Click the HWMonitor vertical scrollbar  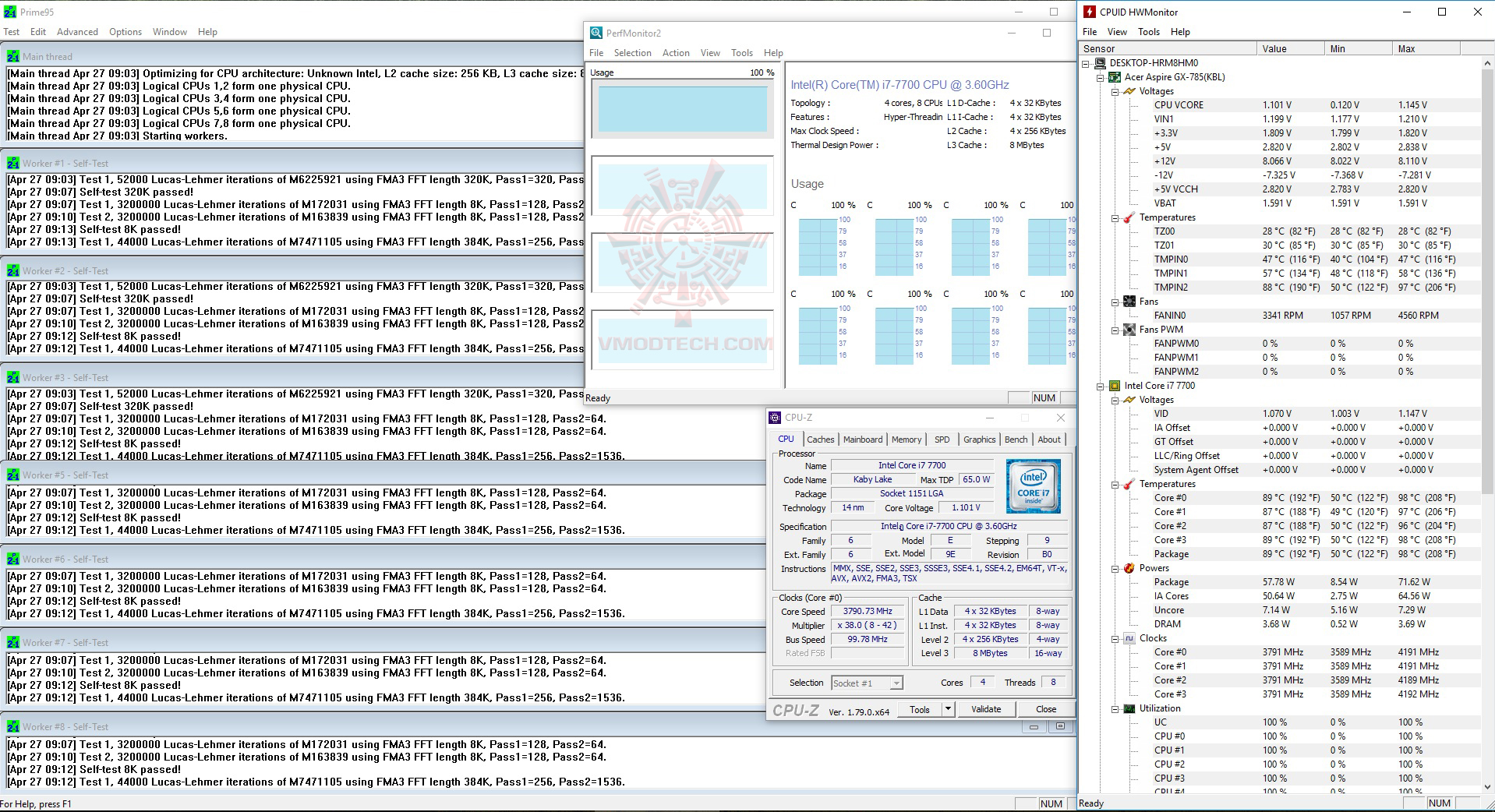1486,425
